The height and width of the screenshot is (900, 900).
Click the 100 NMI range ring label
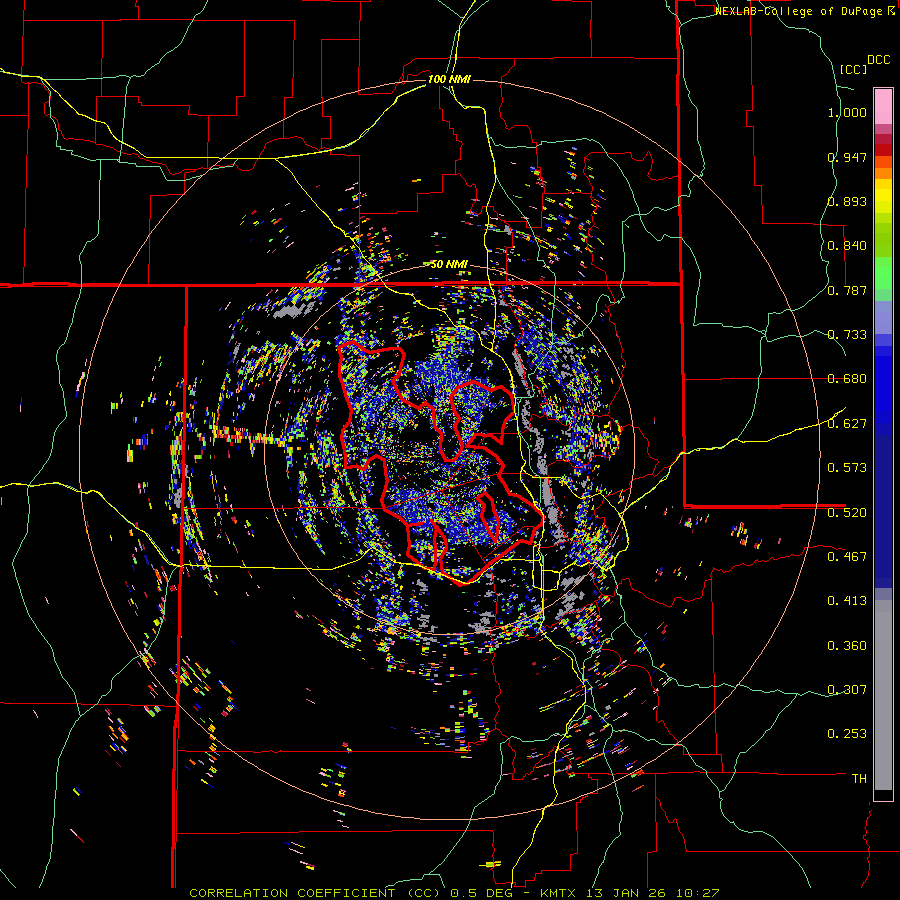[449, 79]
